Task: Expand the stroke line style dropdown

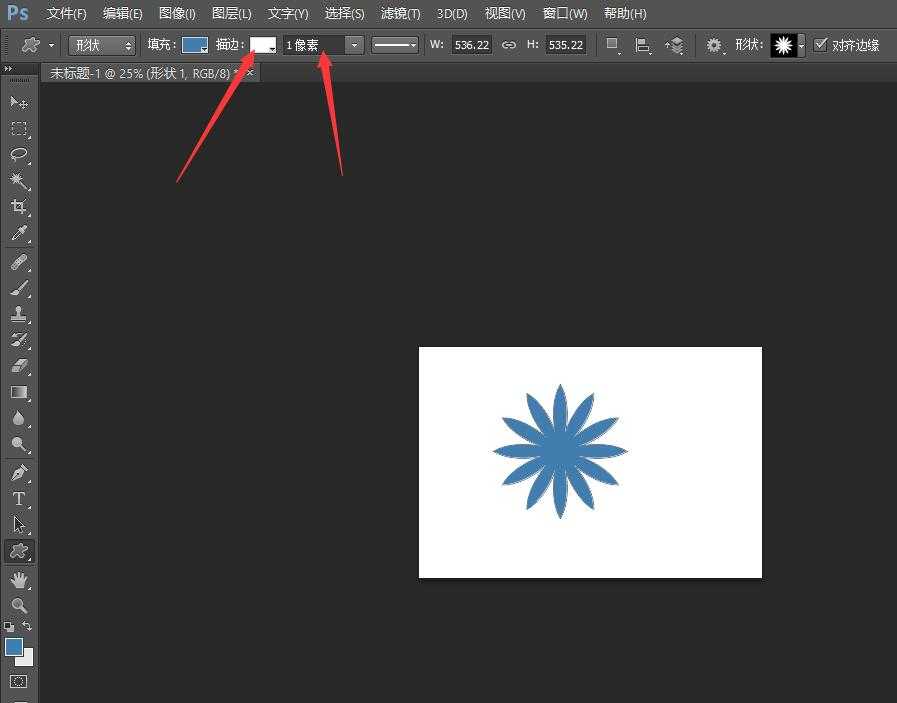Action: click(395, 45)
